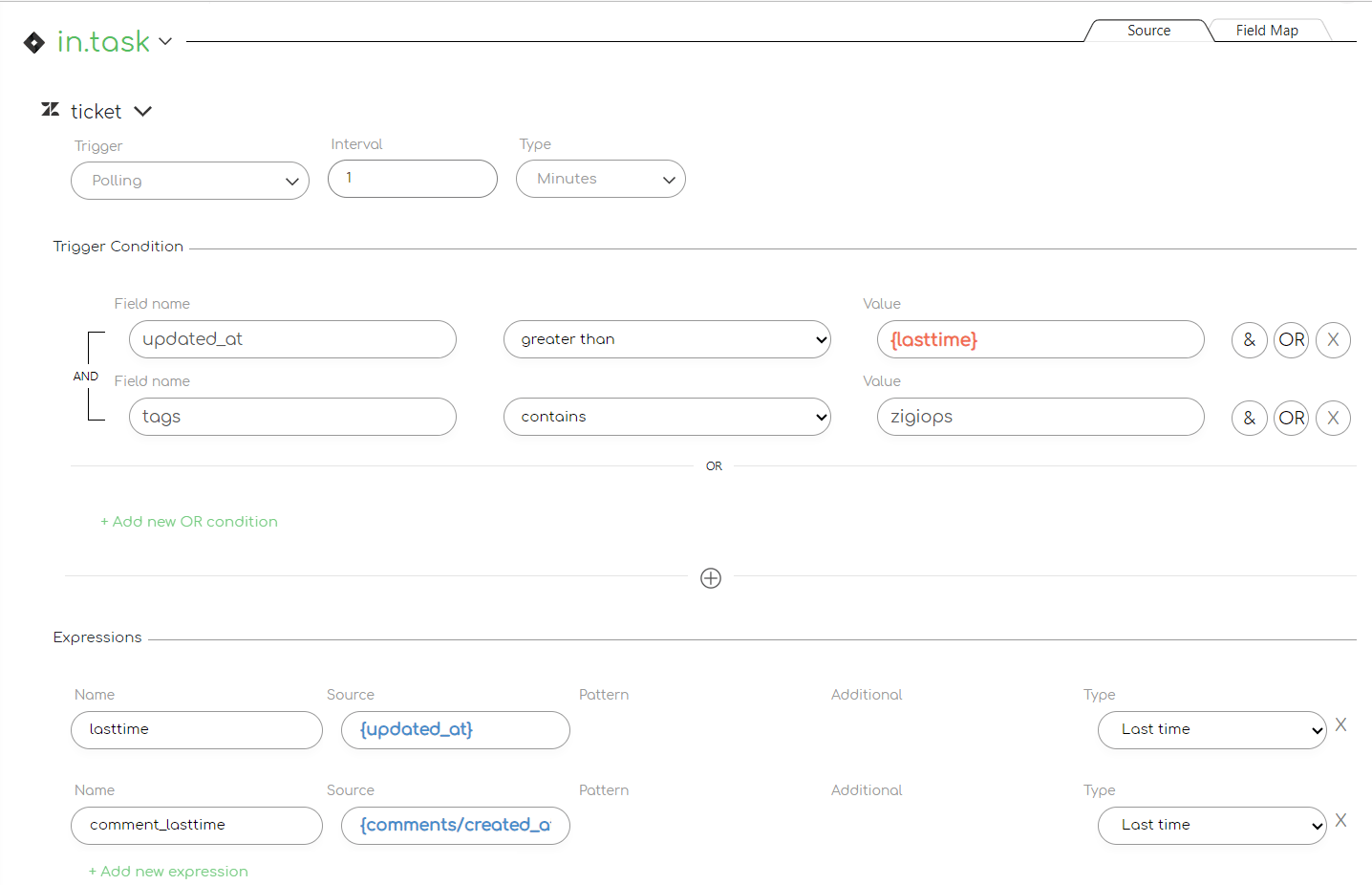The height and width of the screenshot is (885, 1372).
Task: Add OR condition on updated_at row
Action: [x=1292, y=340]
